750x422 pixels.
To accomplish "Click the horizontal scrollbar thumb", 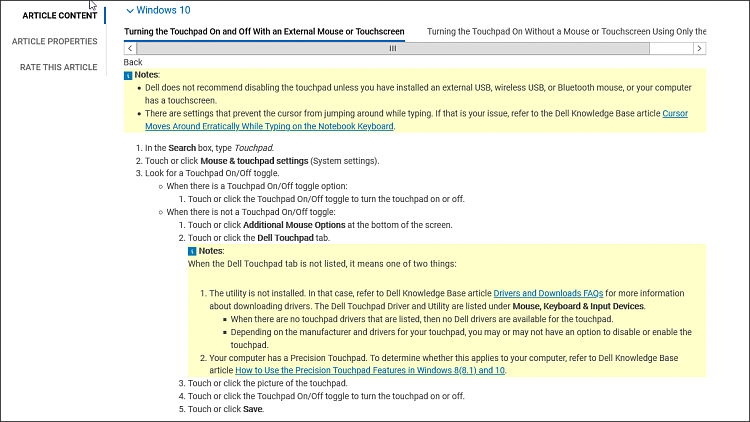I will [393, 48].
